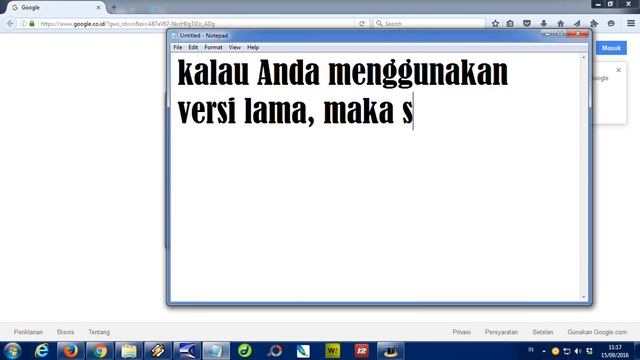Open the Notepad Edit menu
Viewport: 640px width, 360px height.
[x=193, y=47]
